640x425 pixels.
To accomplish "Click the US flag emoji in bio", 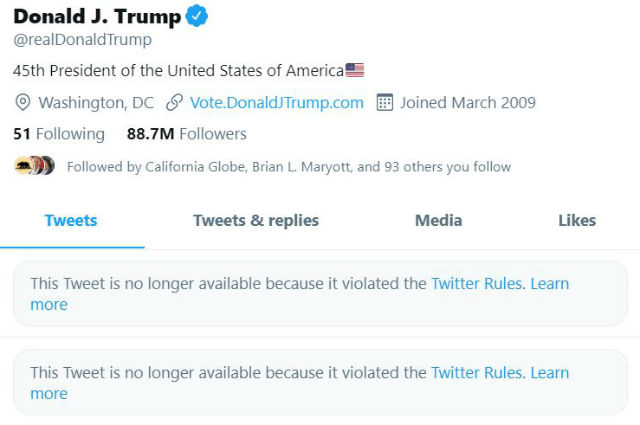I will 355,71.
